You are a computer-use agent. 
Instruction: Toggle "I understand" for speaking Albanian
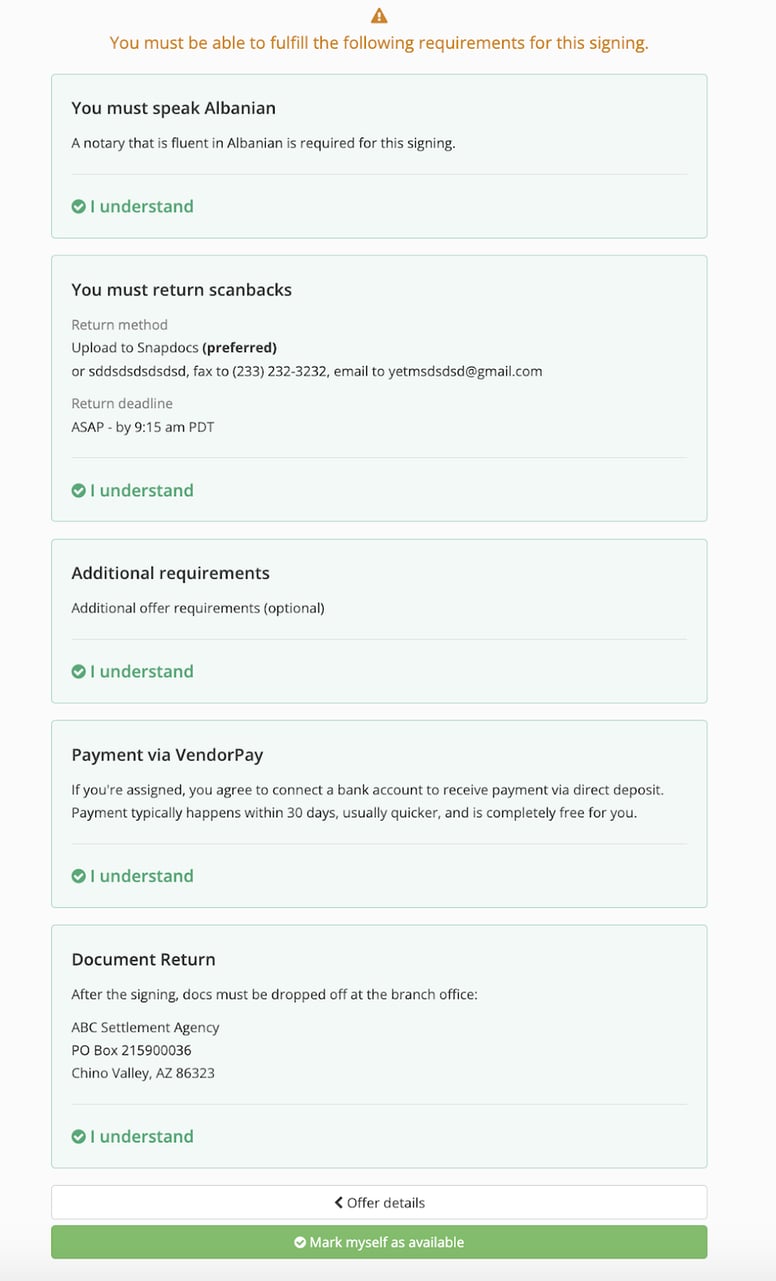pos(133,207)
